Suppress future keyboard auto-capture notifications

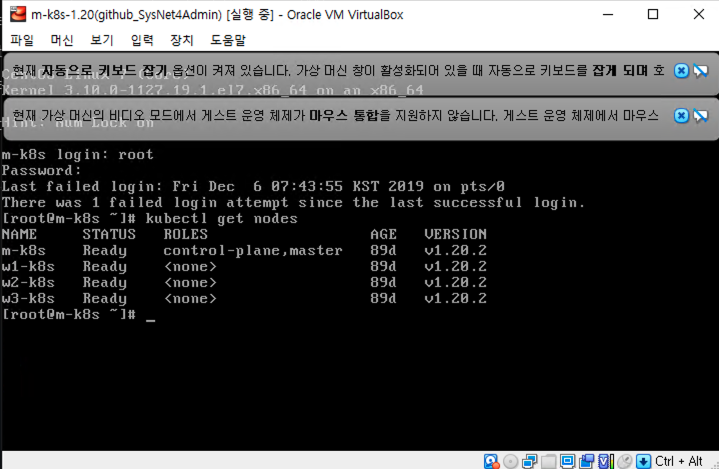(701, 71)
